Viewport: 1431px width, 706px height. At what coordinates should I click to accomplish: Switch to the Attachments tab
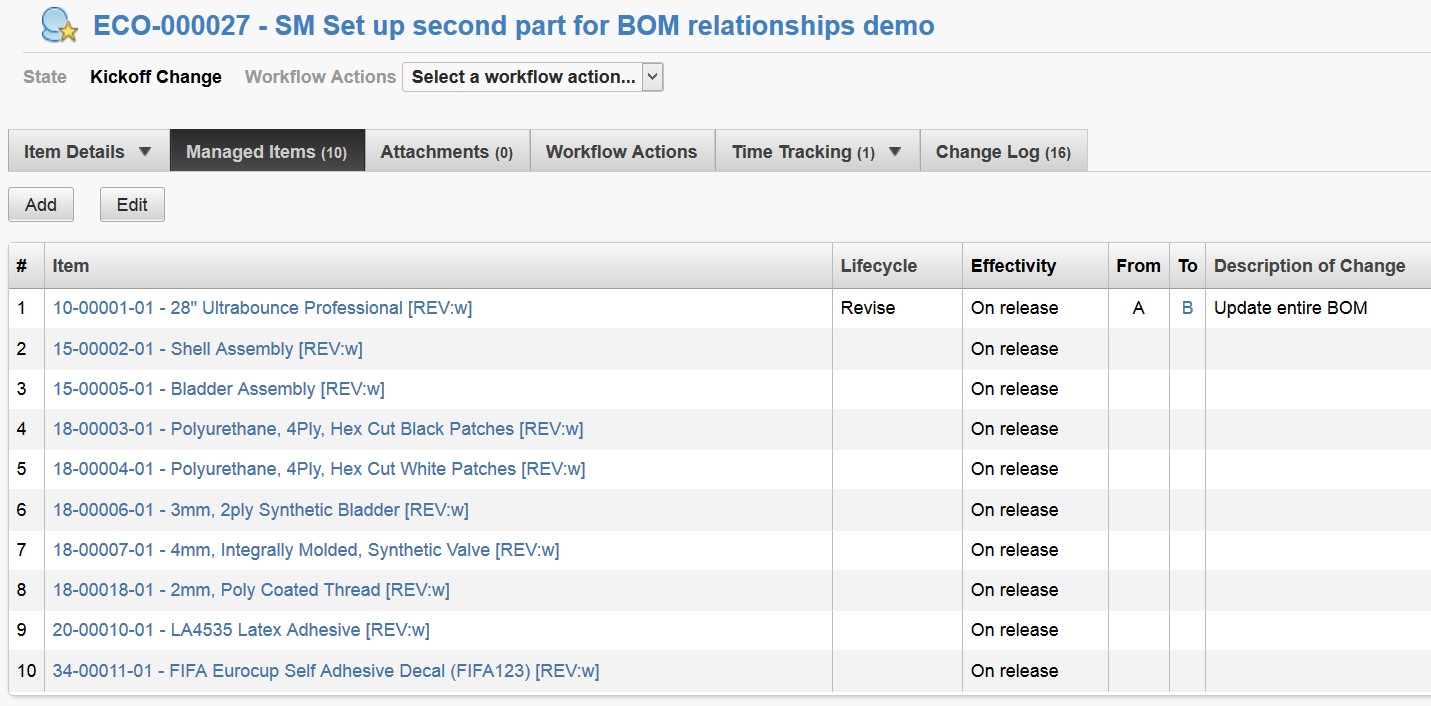click(x=446, y=151)
